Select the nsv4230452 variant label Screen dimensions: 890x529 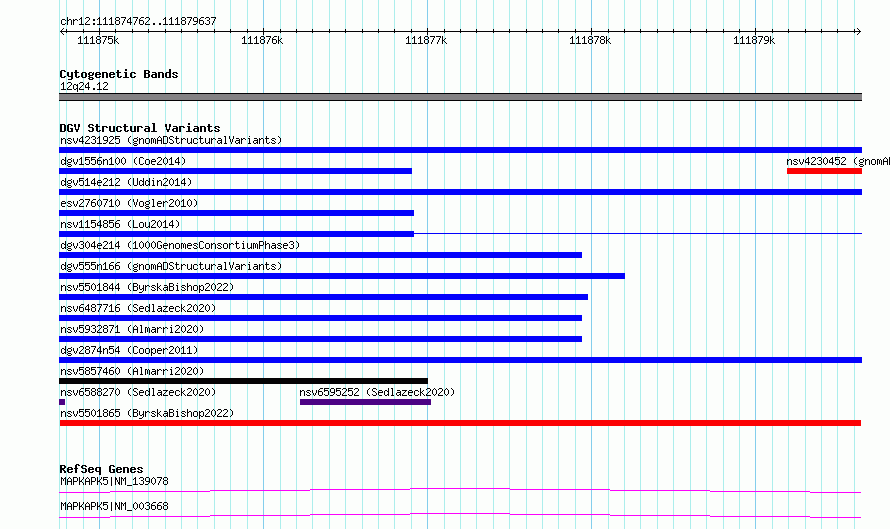[838, 161]
